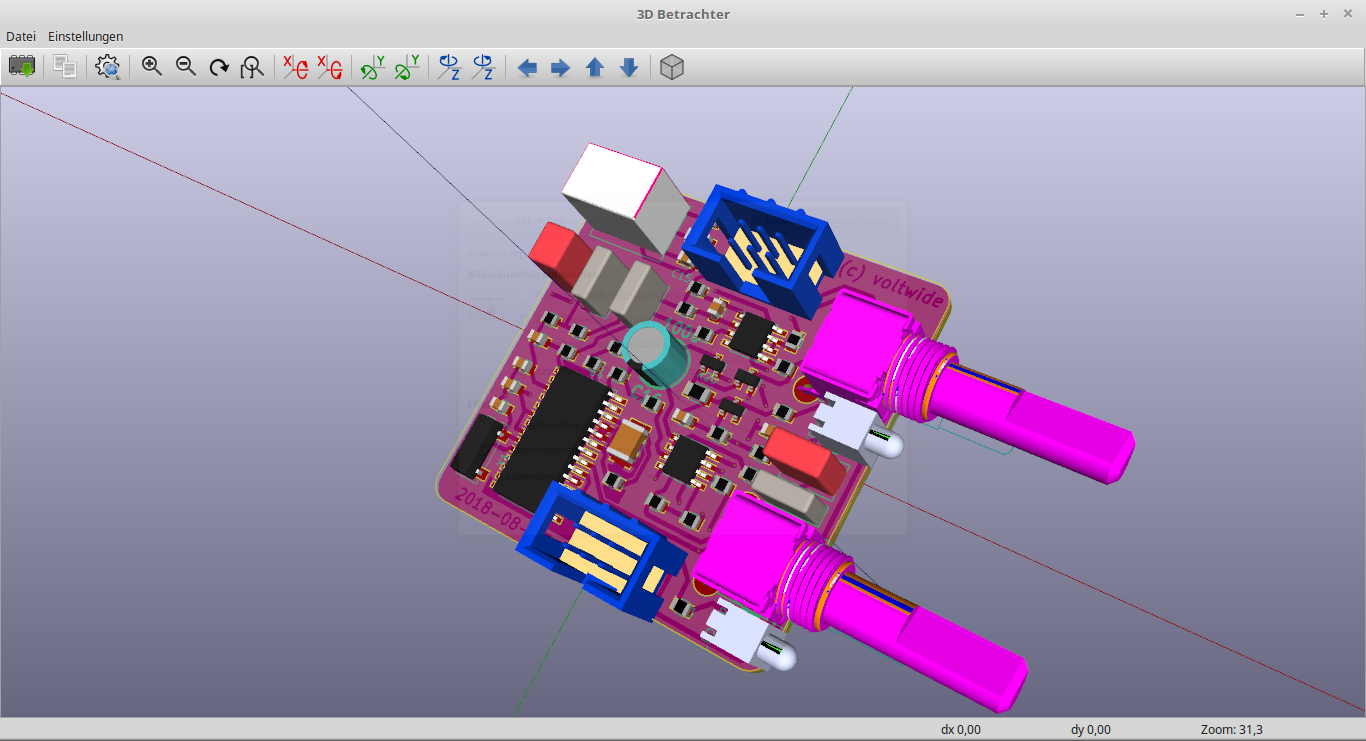Open the Einstellungen menu
Viewport: 1366px width, 741px height.
click(x=86, y=36)
